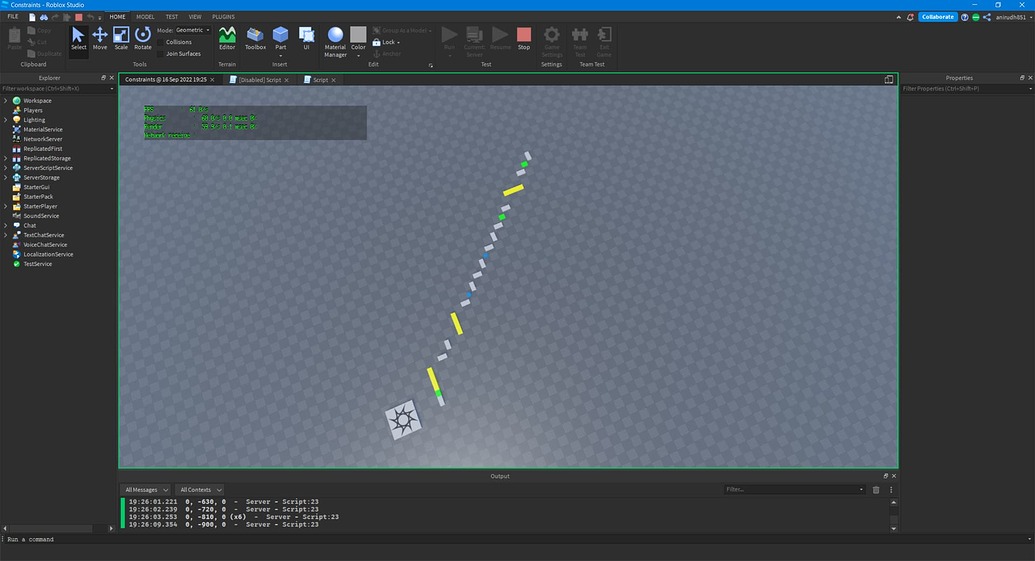Image resolution: width=1035 pixels, height=561 pixels.
Task: Toggle the viewport device emulation icon
Action: [x=888, y=80]
